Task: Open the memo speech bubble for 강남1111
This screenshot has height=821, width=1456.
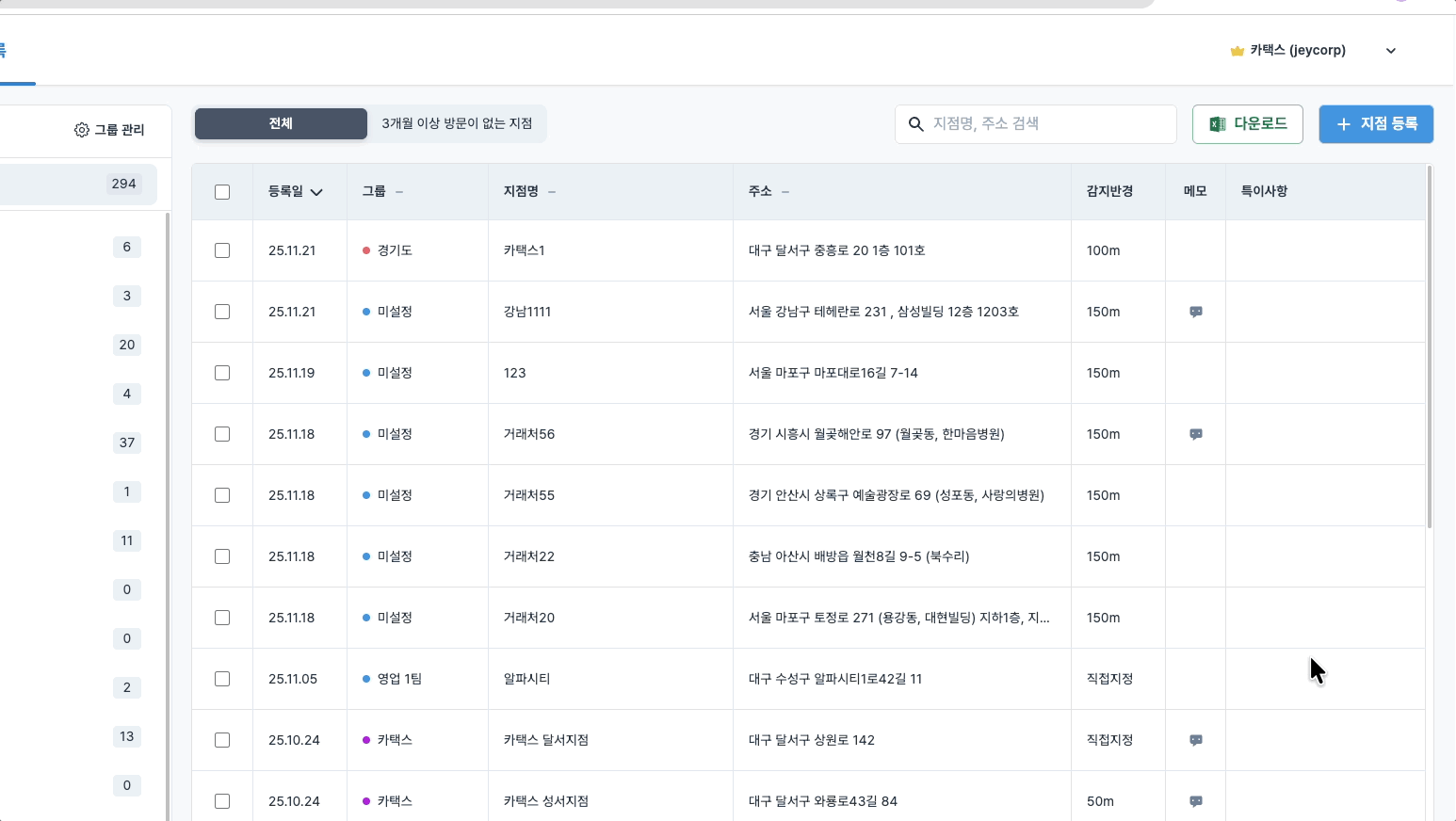Action: (x=1195, y=312)
